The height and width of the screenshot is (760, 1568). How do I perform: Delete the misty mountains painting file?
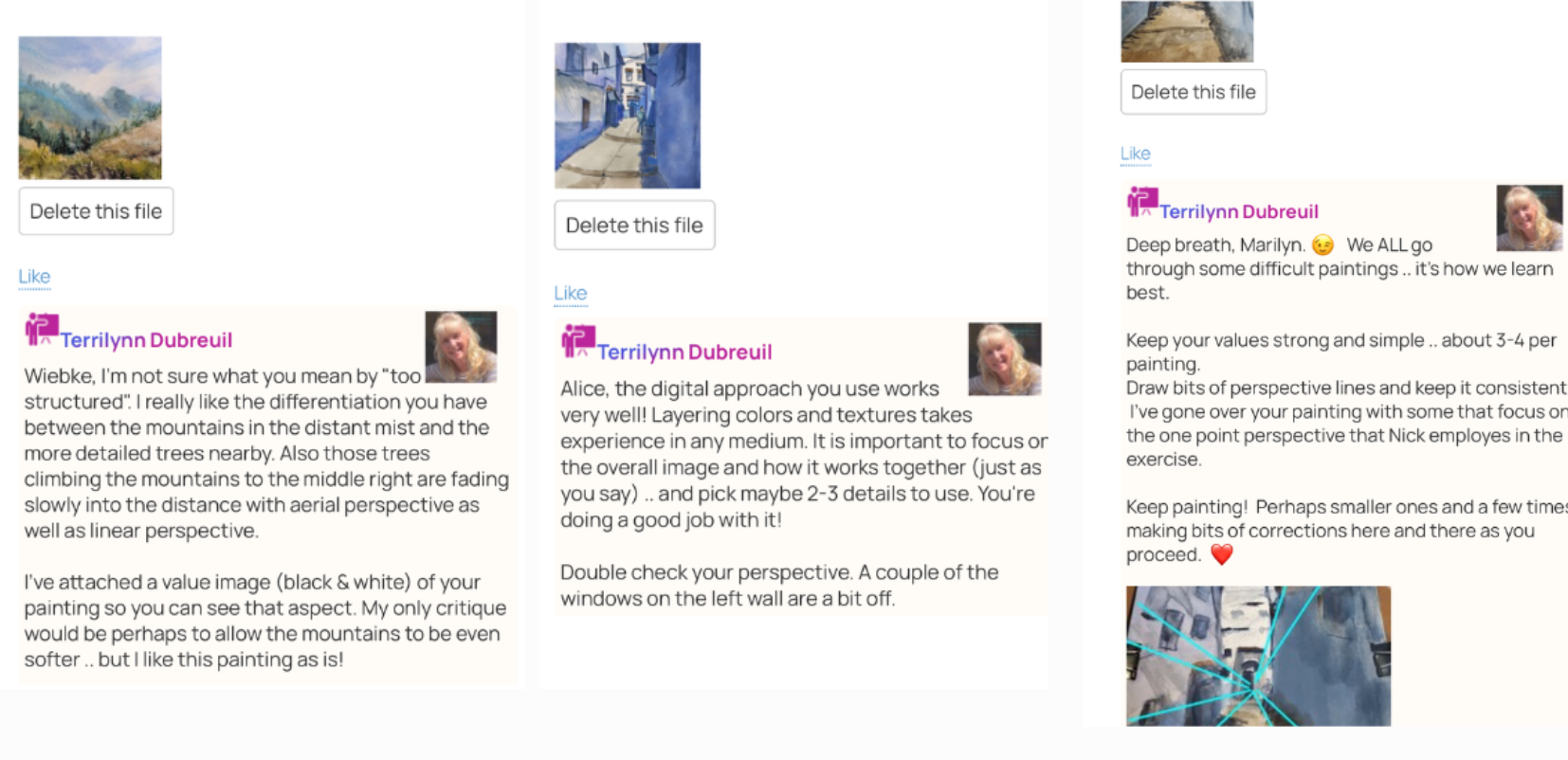[x=96, y=211]
